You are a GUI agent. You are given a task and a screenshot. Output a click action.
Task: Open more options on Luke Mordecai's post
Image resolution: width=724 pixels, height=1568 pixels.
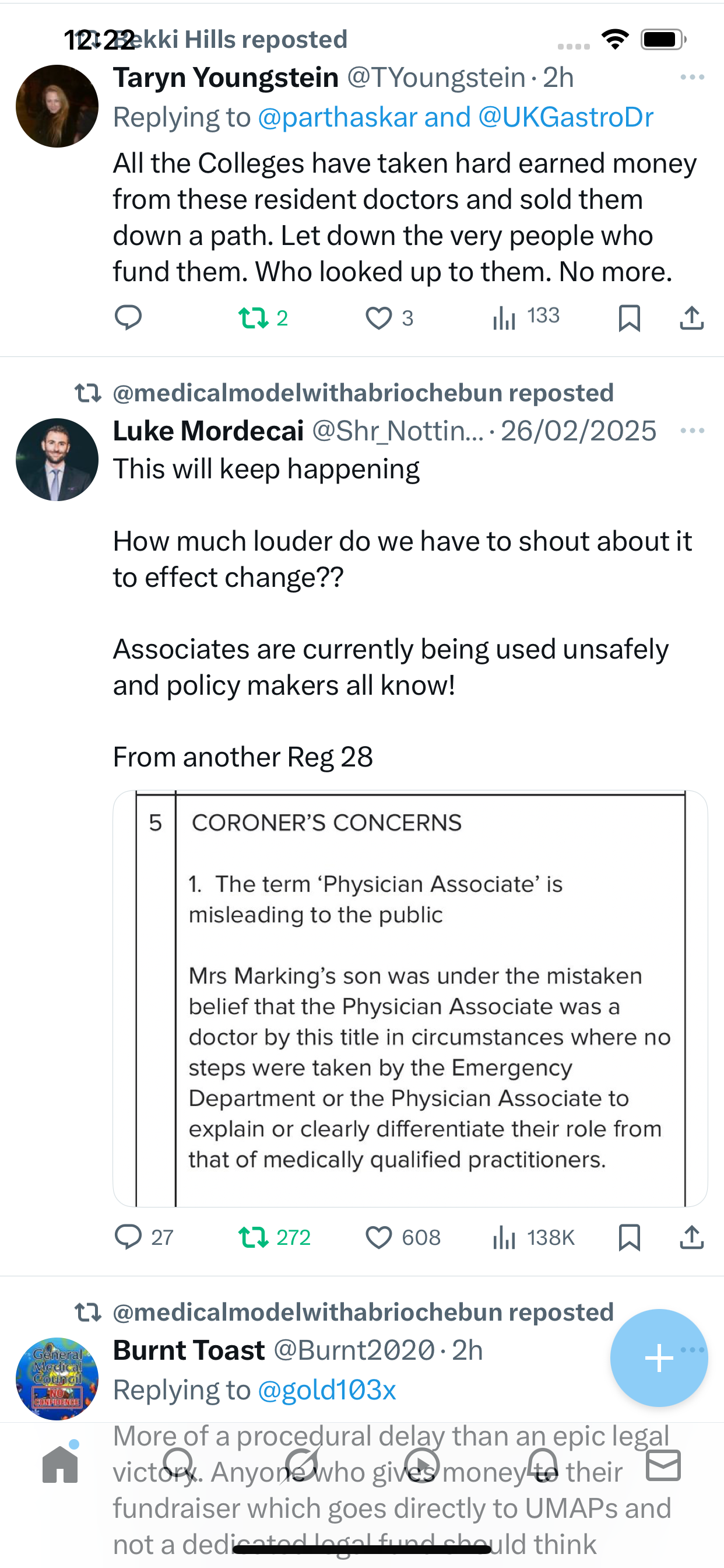click(693, 431)
